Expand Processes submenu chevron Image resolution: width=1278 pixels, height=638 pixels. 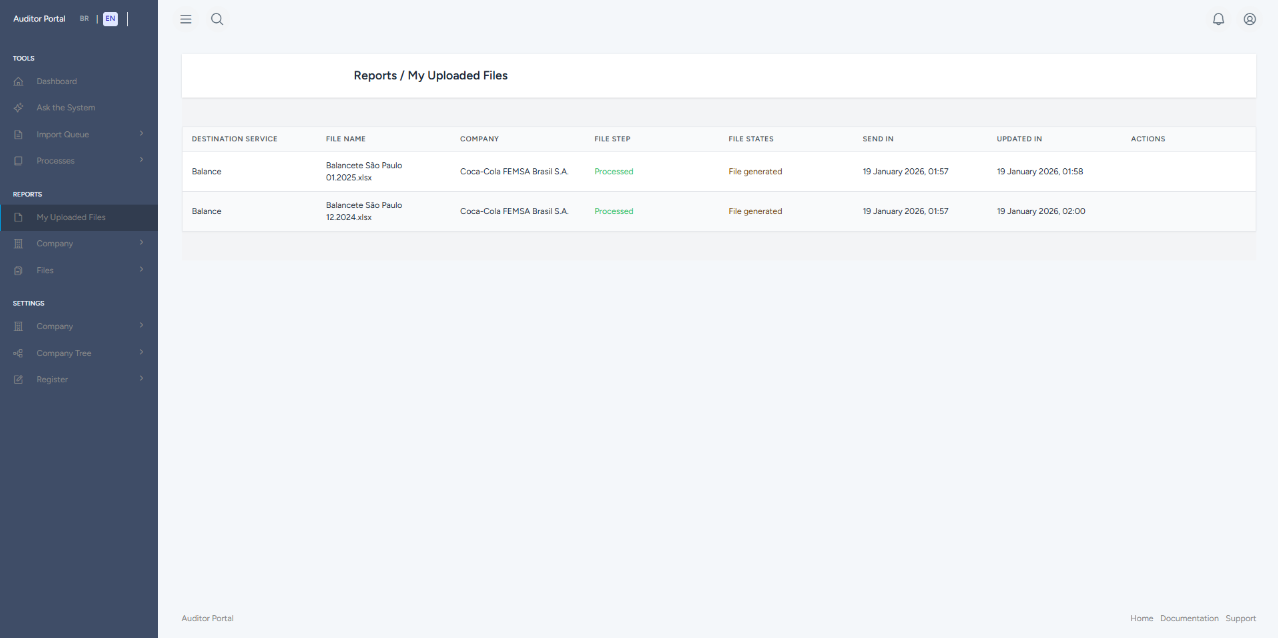[x=142, y=160]
